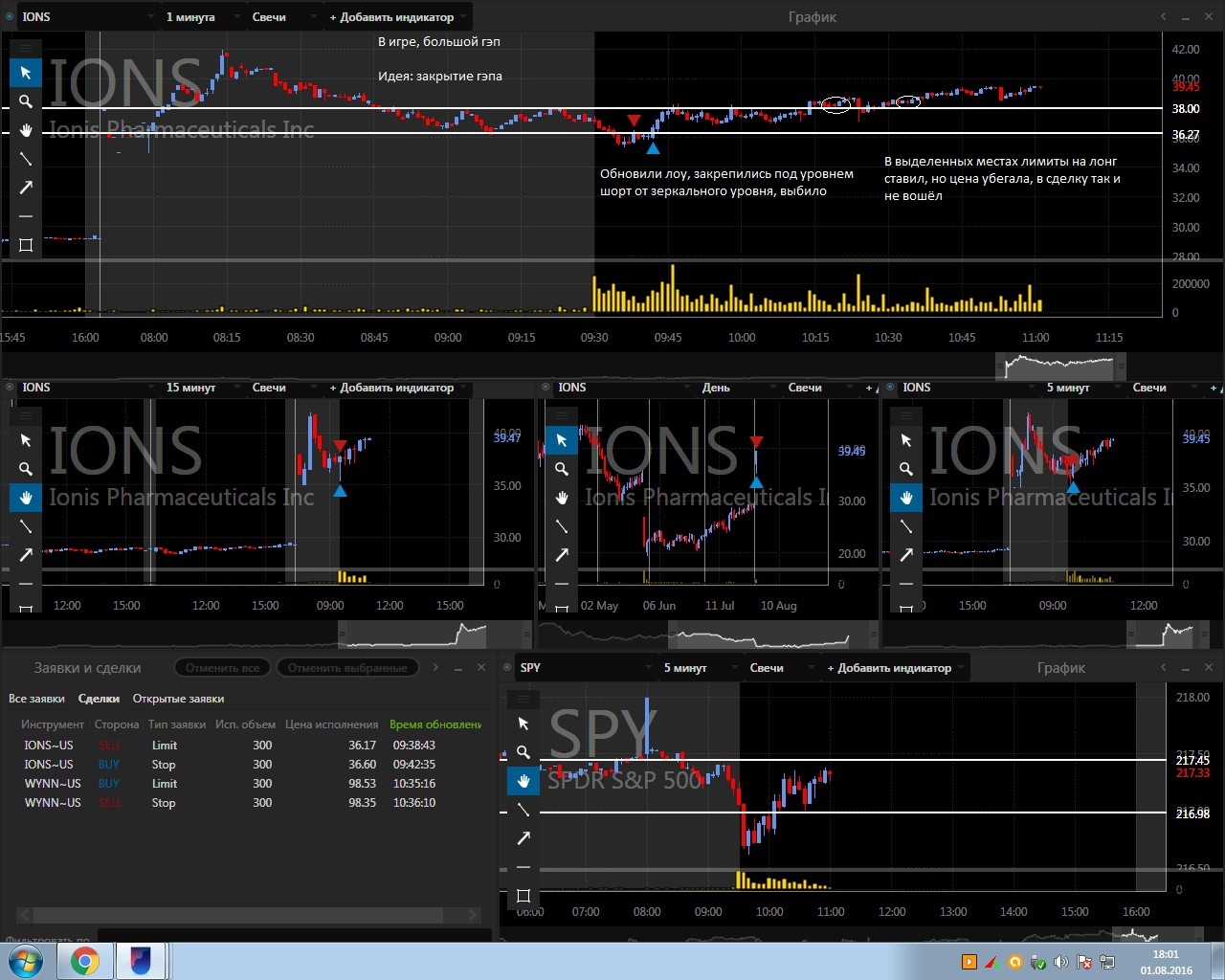This screenshot has width=1225, height=980.
Task: Click the navigator overview strip under the 15 минут chart
Action: [267, 634]
